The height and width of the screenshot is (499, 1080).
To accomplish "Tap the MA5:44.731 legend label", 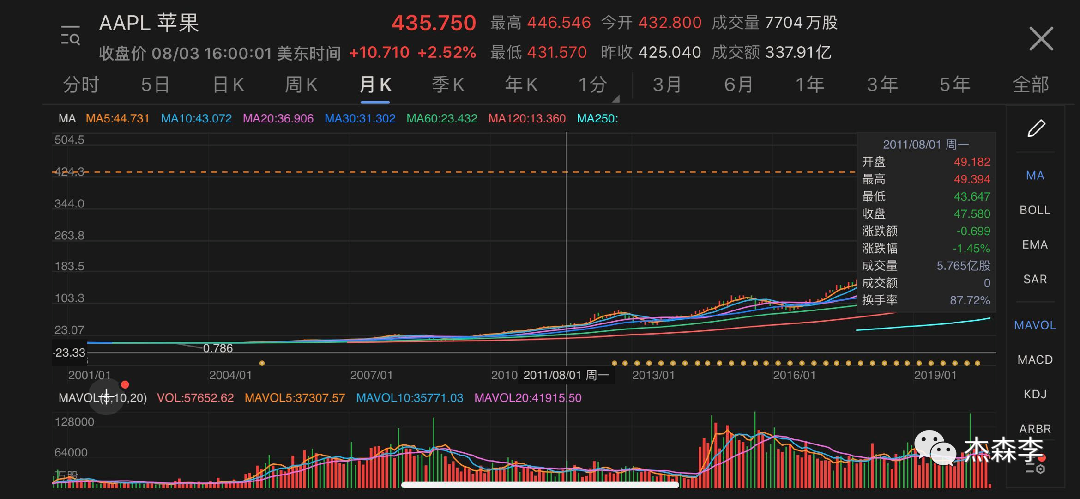I will click(118, 119).
